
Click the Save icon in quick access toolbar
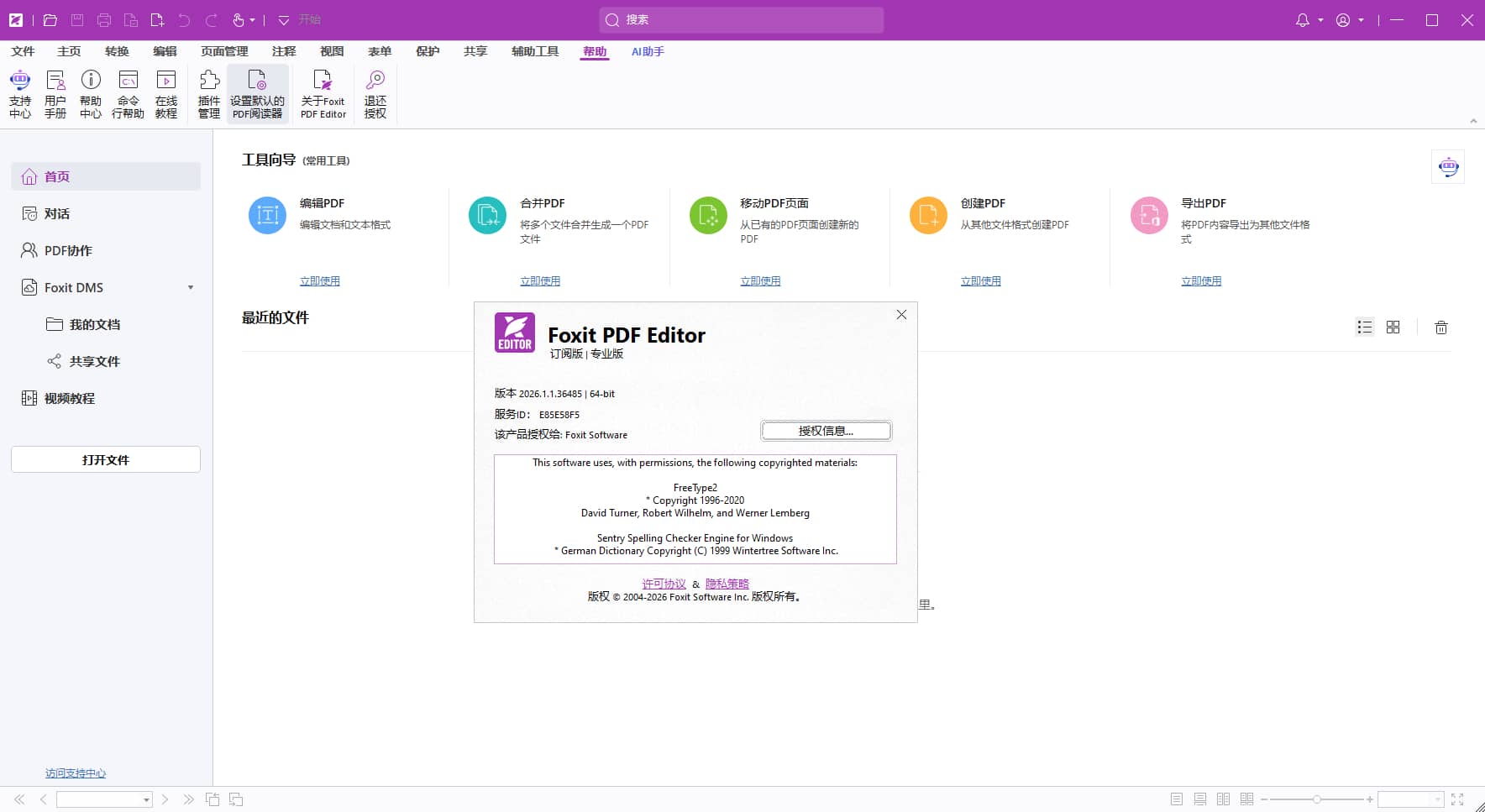tap(77, 20)
